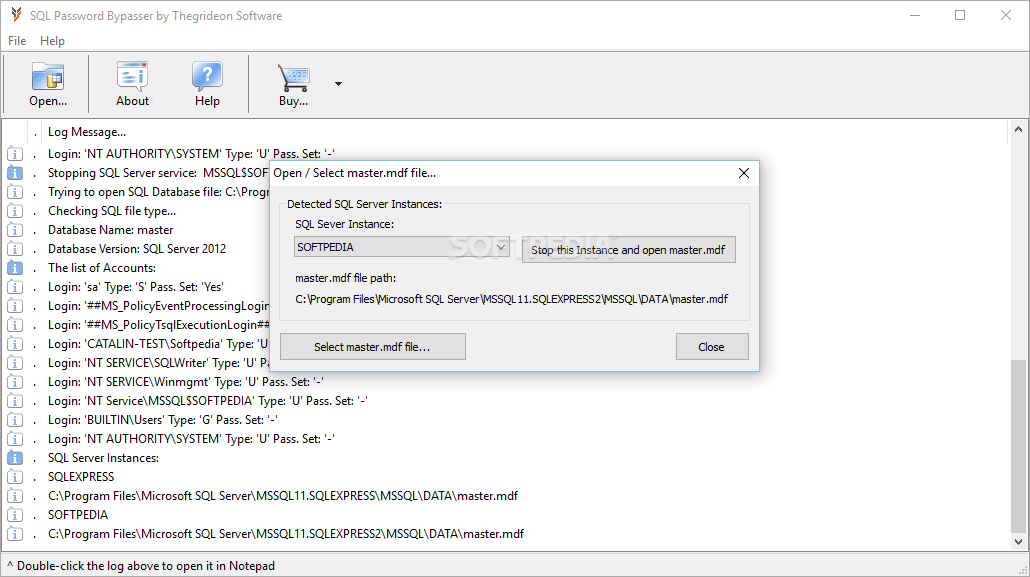Select log row Login: 'NT Service\MSSQL$SOFTPEDIA'
1030x577 pixels.
tap(208, 401)
